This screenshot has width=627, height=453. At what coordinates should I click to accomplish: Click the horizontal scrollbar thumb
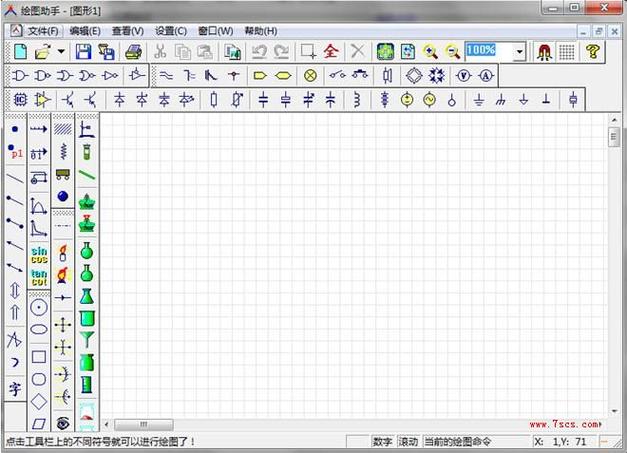(x=144, y=424)
